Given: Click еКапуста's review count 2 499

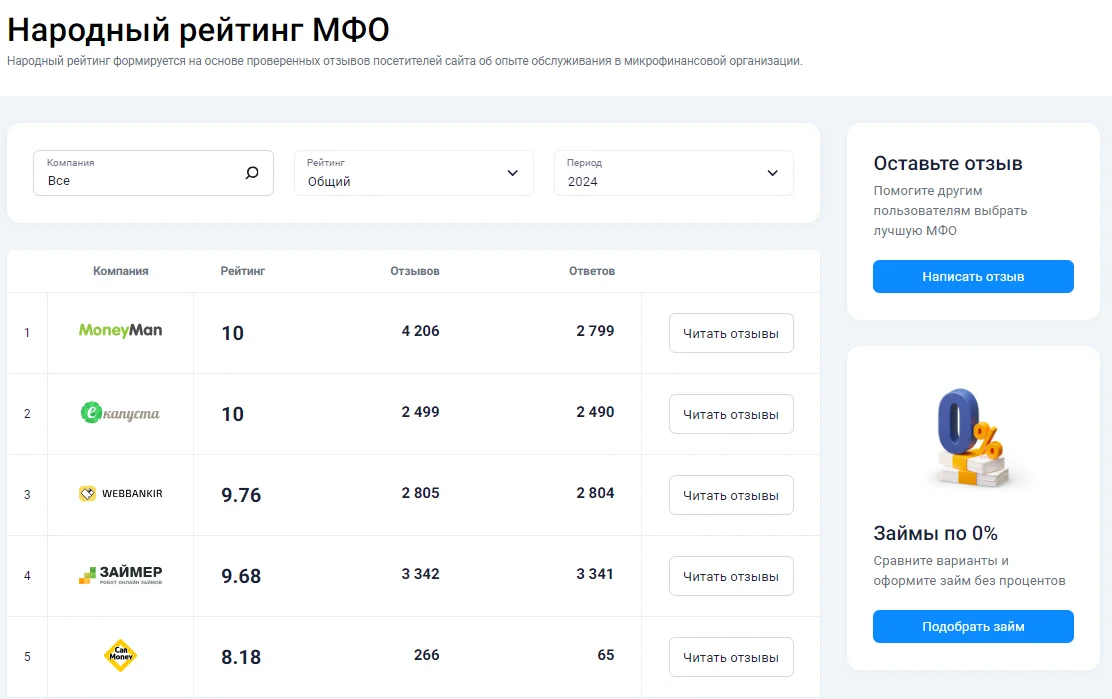Looking at the screenshot, I should point(421,412).
